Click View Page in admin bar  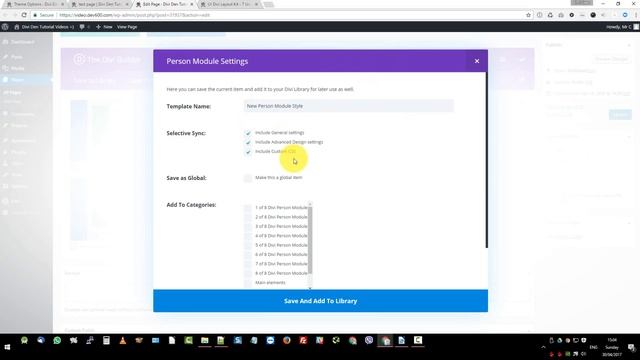(x=127, y=27)
